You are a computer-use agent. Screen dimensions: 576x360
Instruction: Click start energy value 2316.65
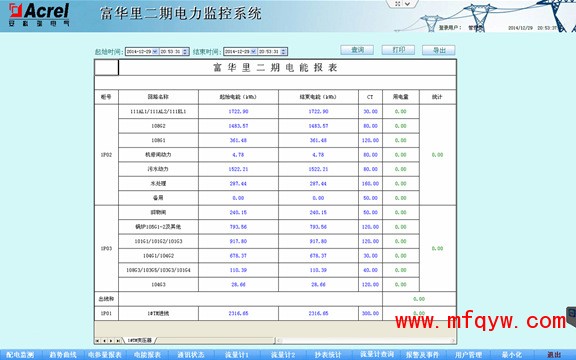point(238,313)
